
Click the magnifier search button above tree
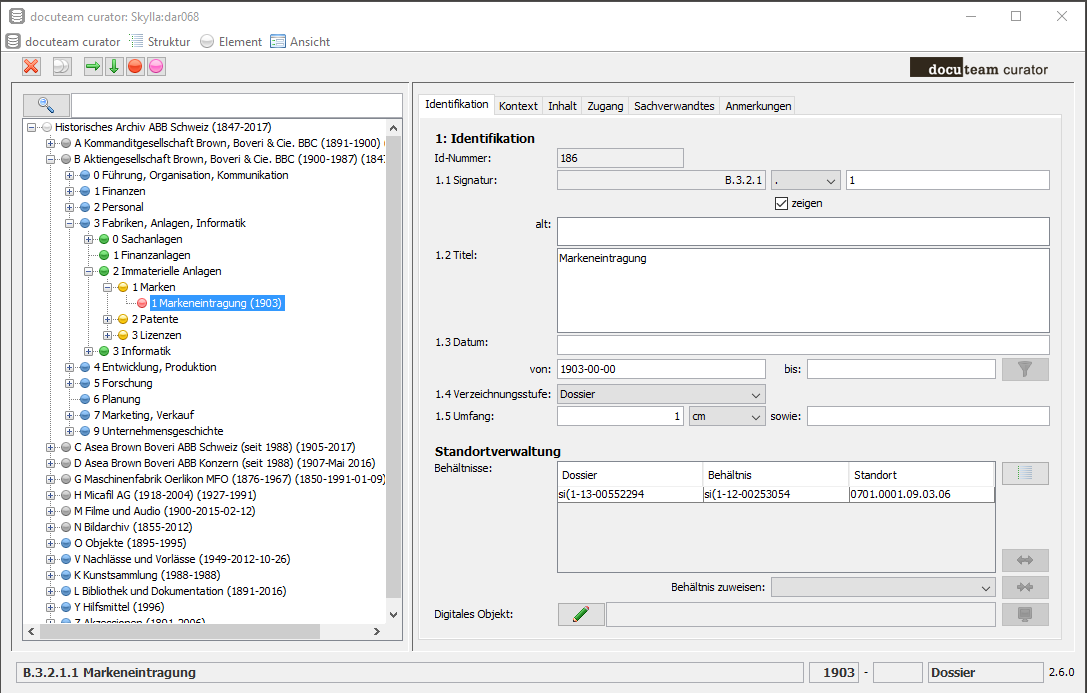[46, 105]
